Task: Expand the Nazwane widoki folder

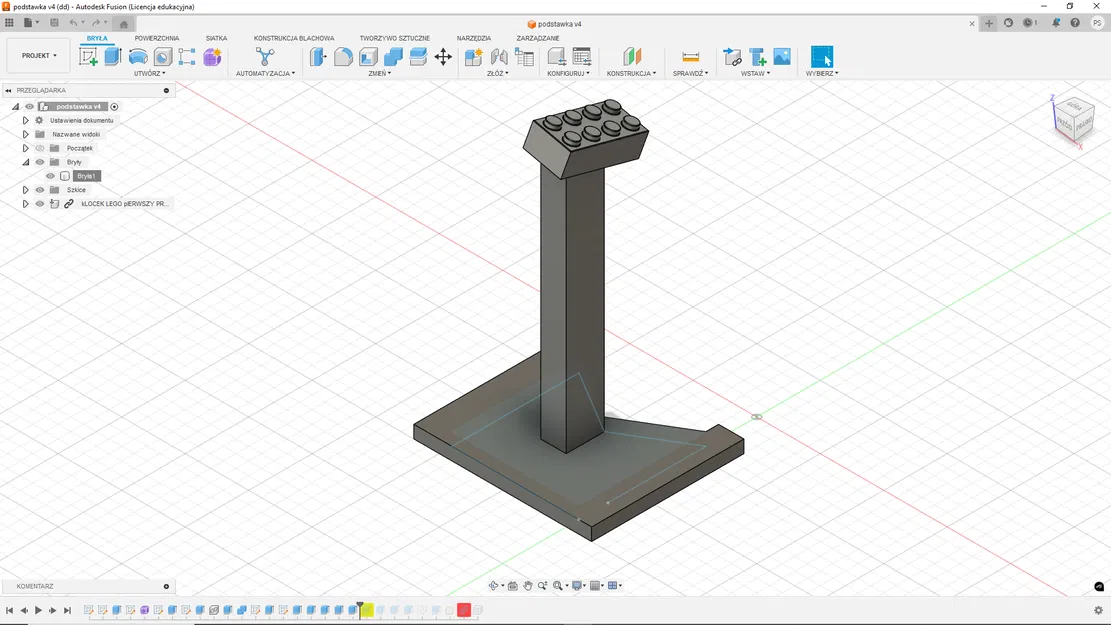Action: click(x=25, y=134)
